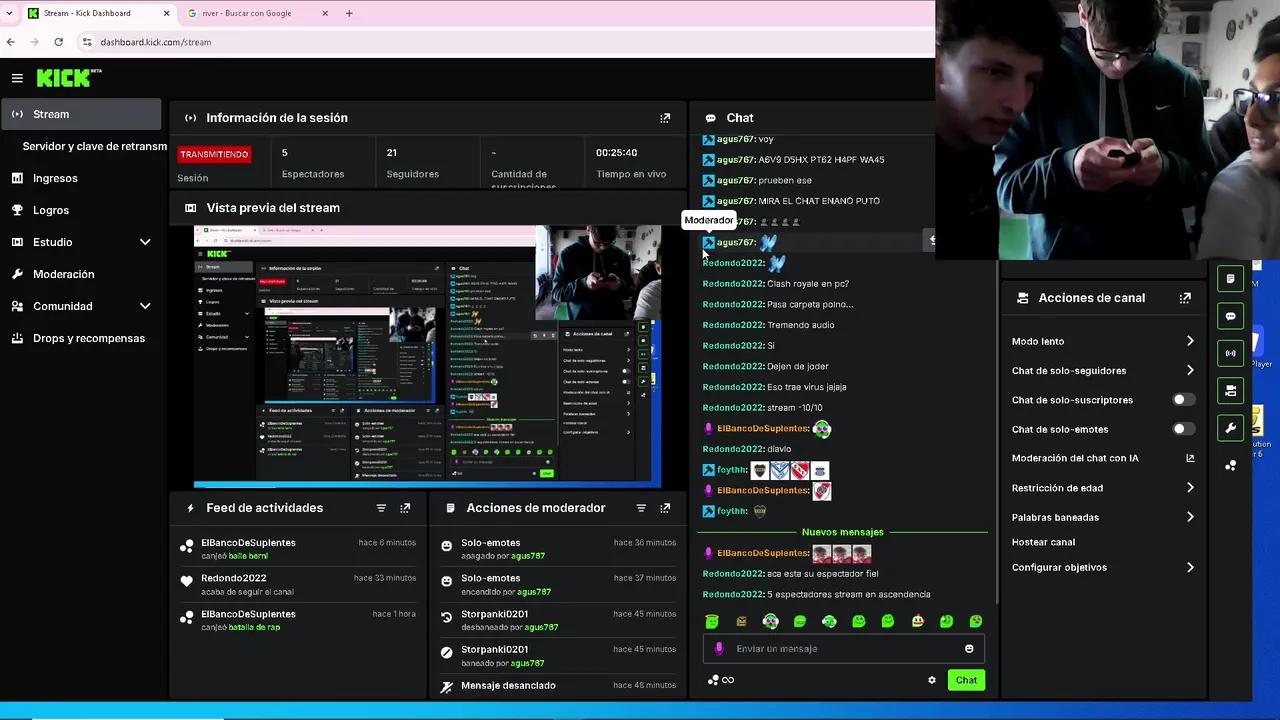Click the stream preview thumbnail
The height and width of the screenshot is (720, 1280).
pyautogui.click(x=427, y=356)
